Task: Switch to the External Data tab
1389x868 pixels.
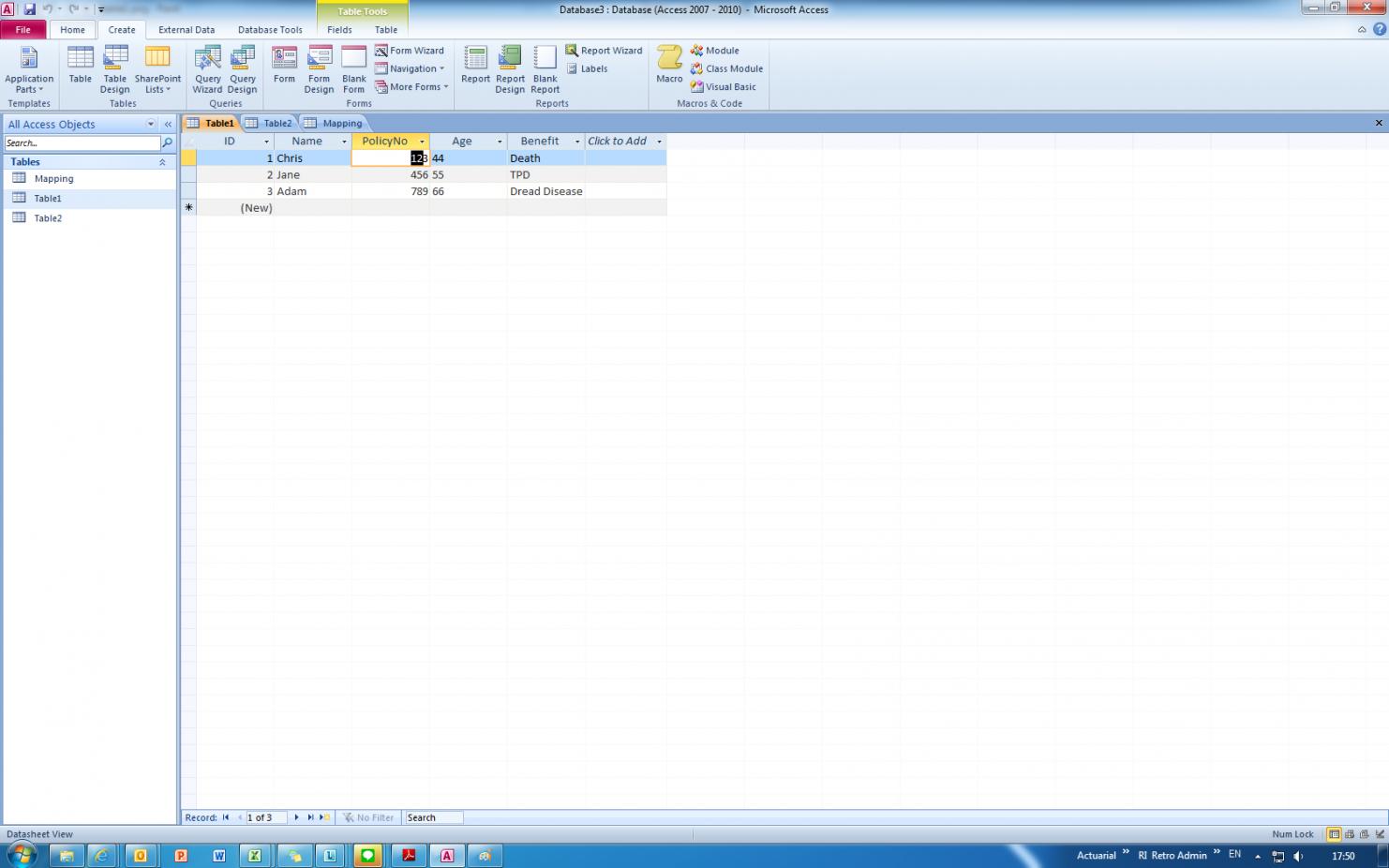Action: pos(187,30)
